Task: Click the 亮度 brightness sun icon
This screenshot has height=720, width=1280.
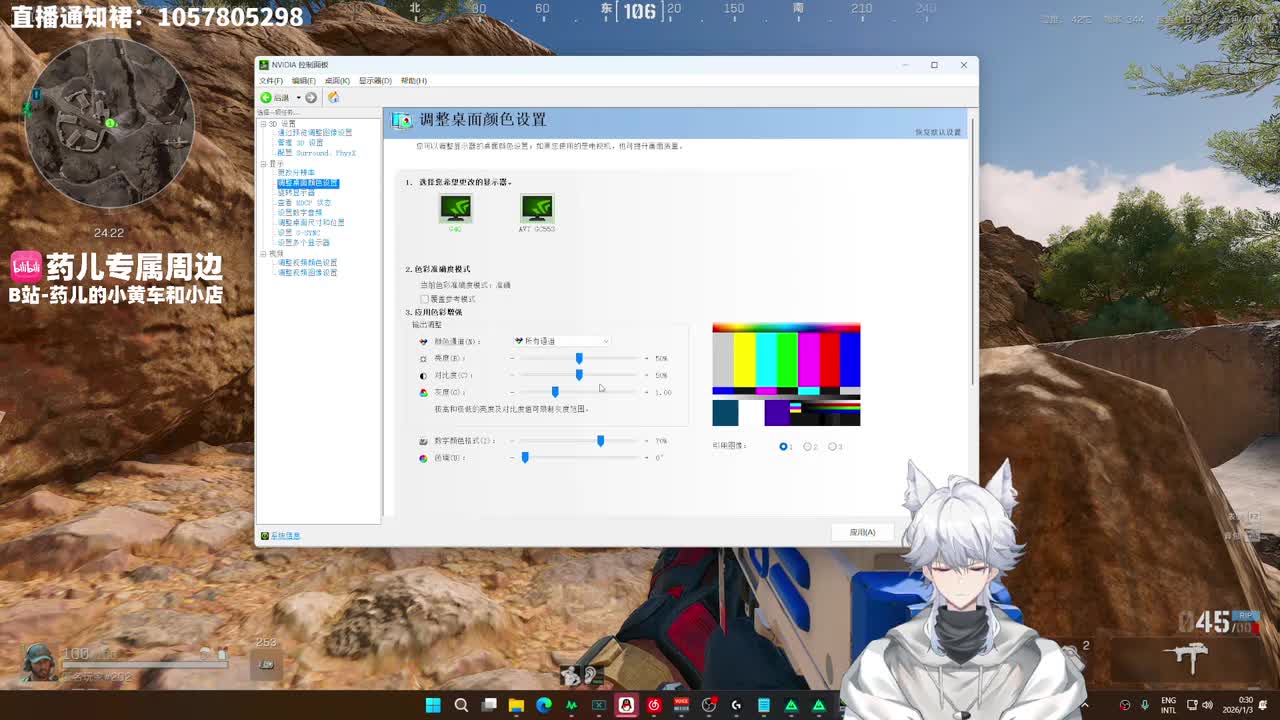Action: pyautogui.click(x=423, y=358)
